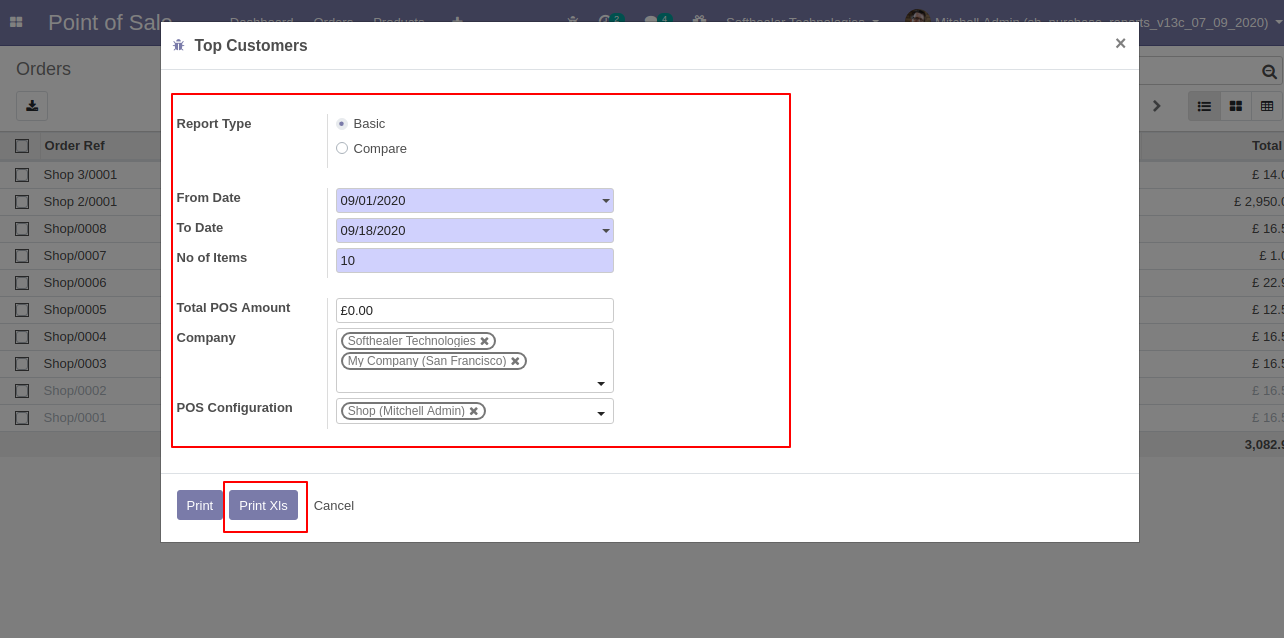Check the Shop/0006 row checkbox
Screen dimensions: 1284x638
click(x=22, y=283)
